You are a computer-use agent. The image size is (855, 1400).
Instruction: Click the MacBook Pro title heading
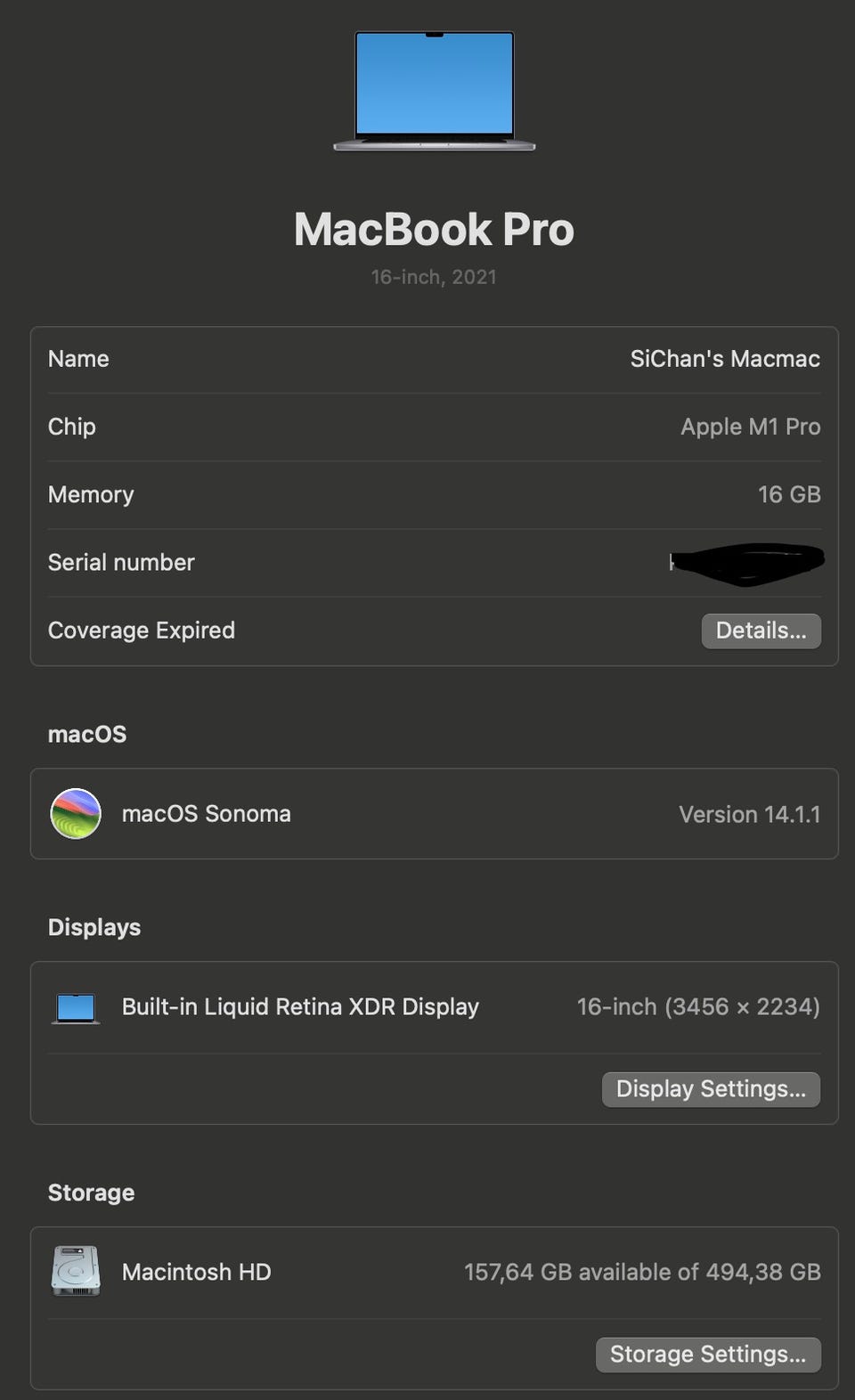pos(434,230)
